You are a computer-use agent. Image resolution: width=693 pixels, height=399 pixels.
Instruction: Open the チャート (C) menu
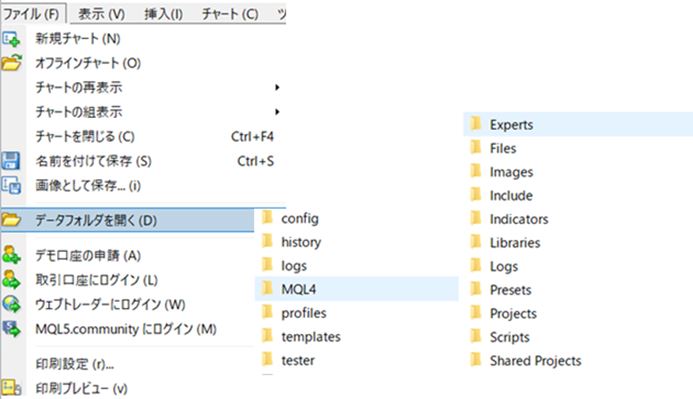(230, 14)
